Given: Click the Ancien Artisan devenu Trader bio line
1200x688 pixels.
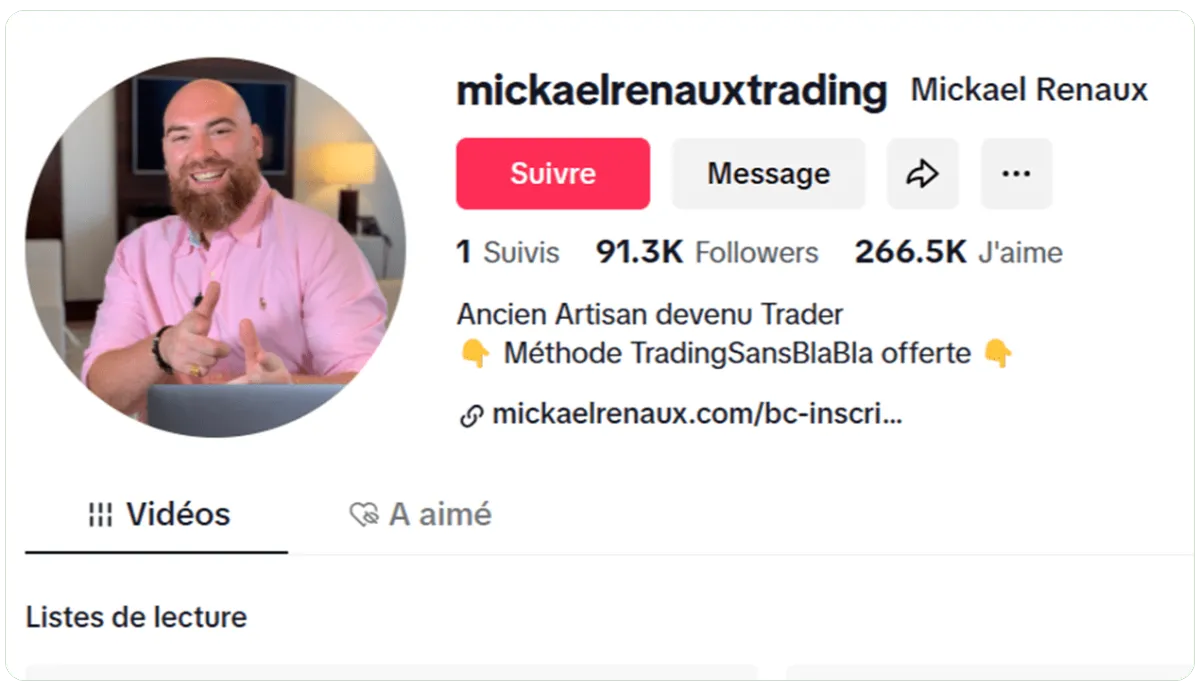Looking at the screenshot, I should pyautogui.click(x=650, y=314).
